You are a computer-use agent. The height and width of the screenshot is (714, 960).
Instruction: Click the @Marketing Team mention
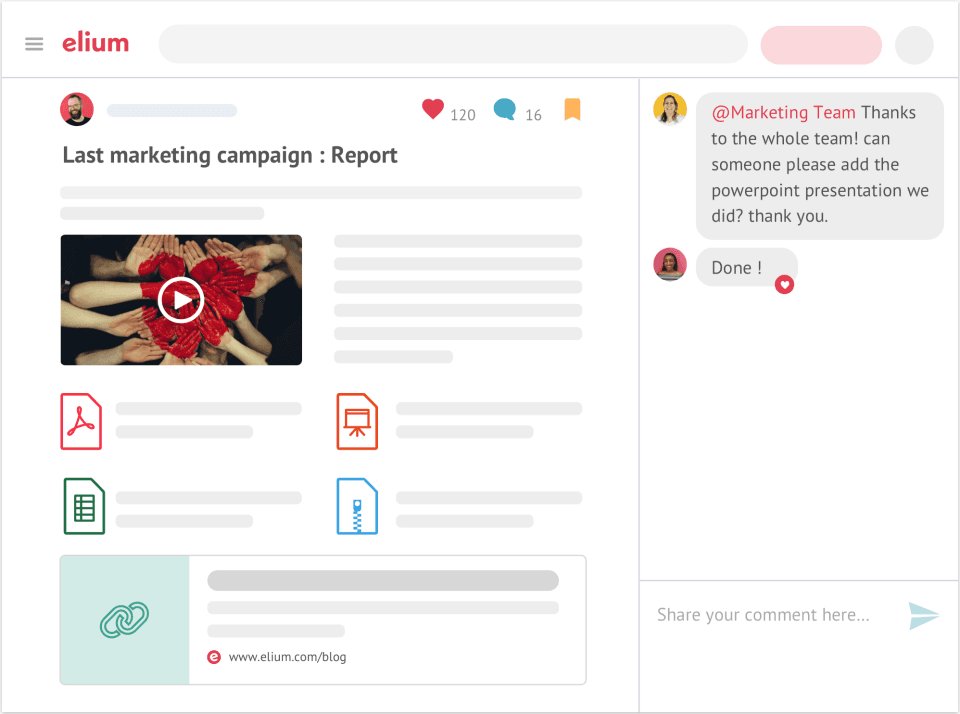point(783,113)
